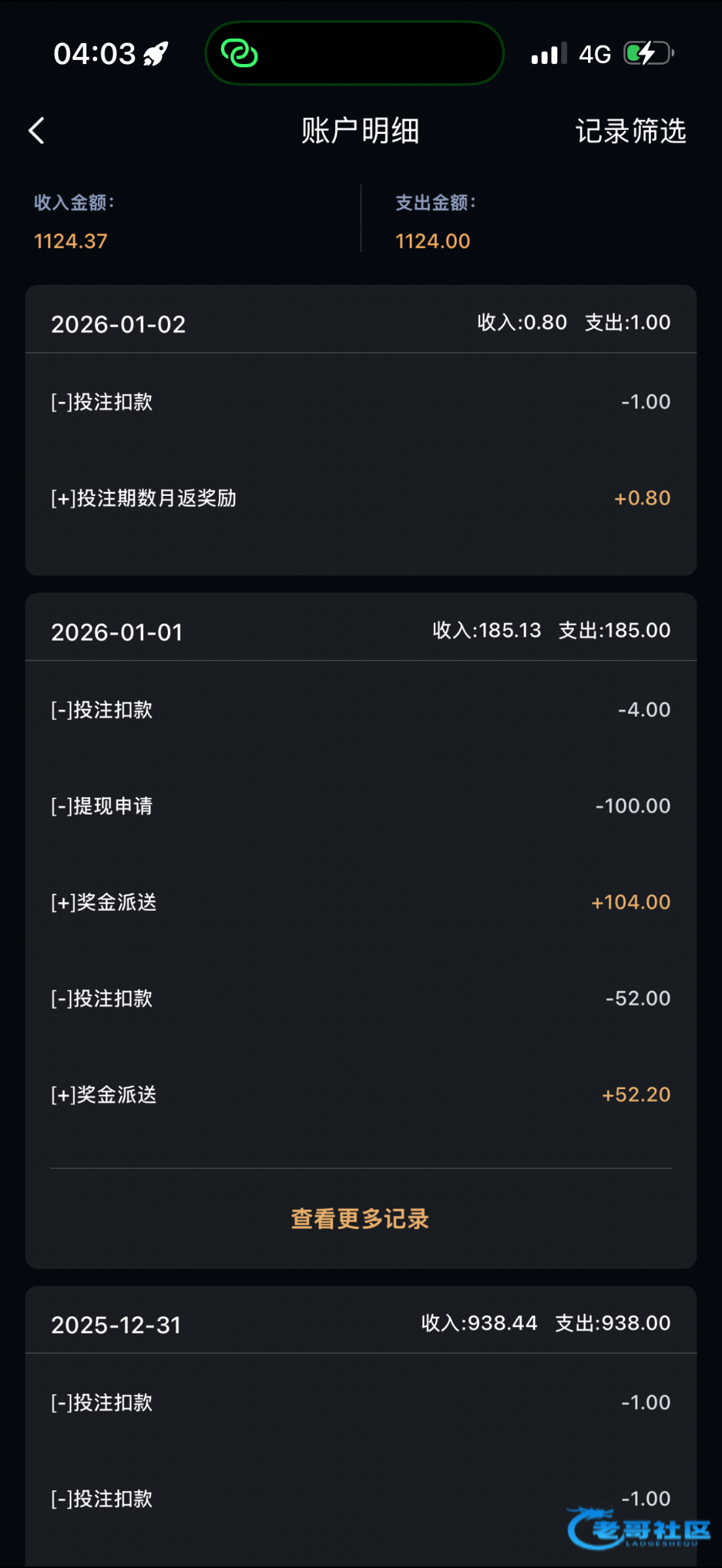
Task: Tap the rocket icon beside the clock
Action: click(156, 54)
